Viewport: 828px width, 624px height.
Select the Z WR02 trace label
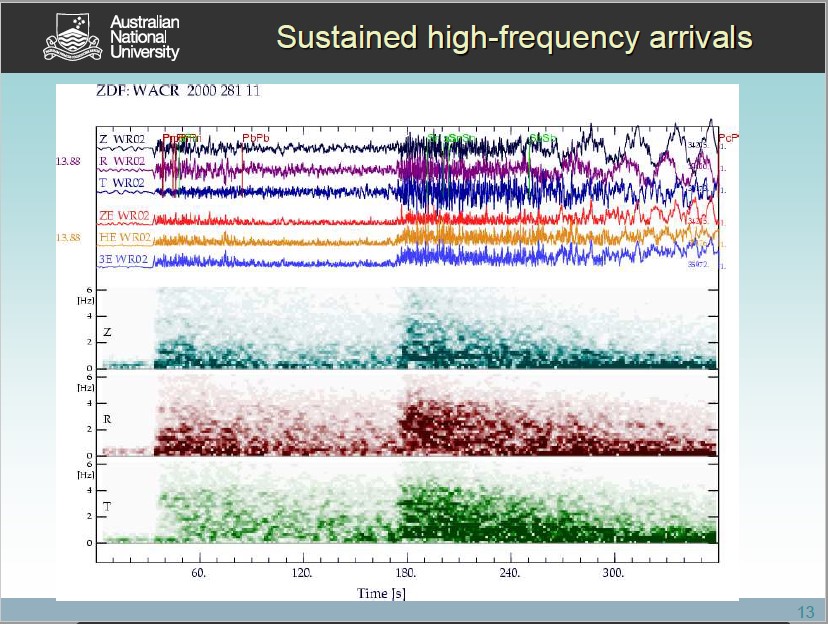pos(122,138)
